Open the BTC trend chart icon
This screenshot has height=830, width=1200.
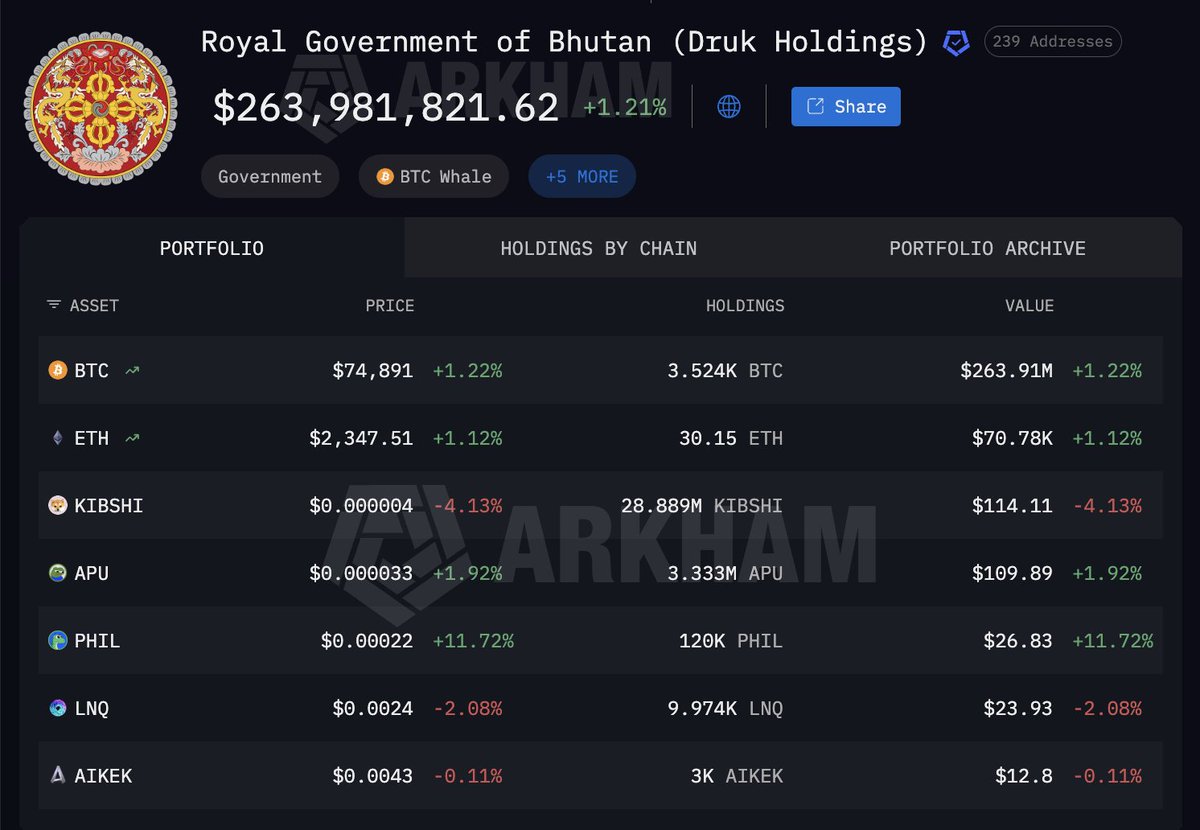coord(132,371)
